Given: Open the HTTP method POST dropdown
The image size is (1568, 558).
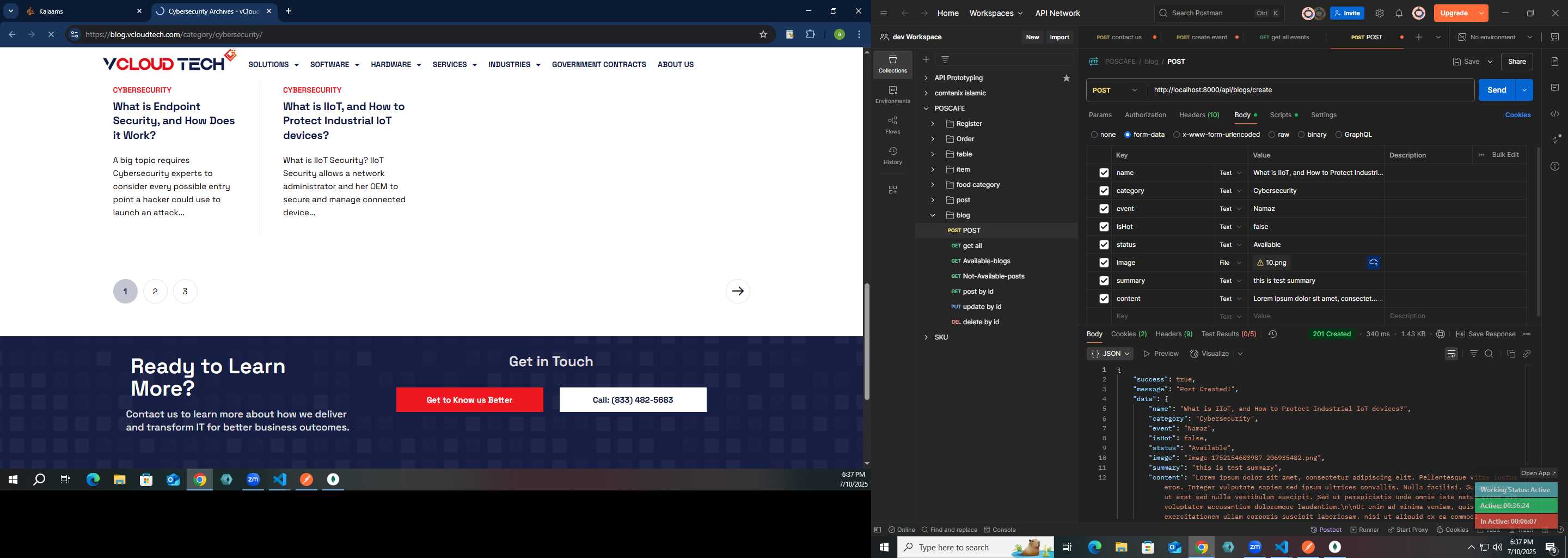Looking at the screenshot, I should click(1115, 90).
